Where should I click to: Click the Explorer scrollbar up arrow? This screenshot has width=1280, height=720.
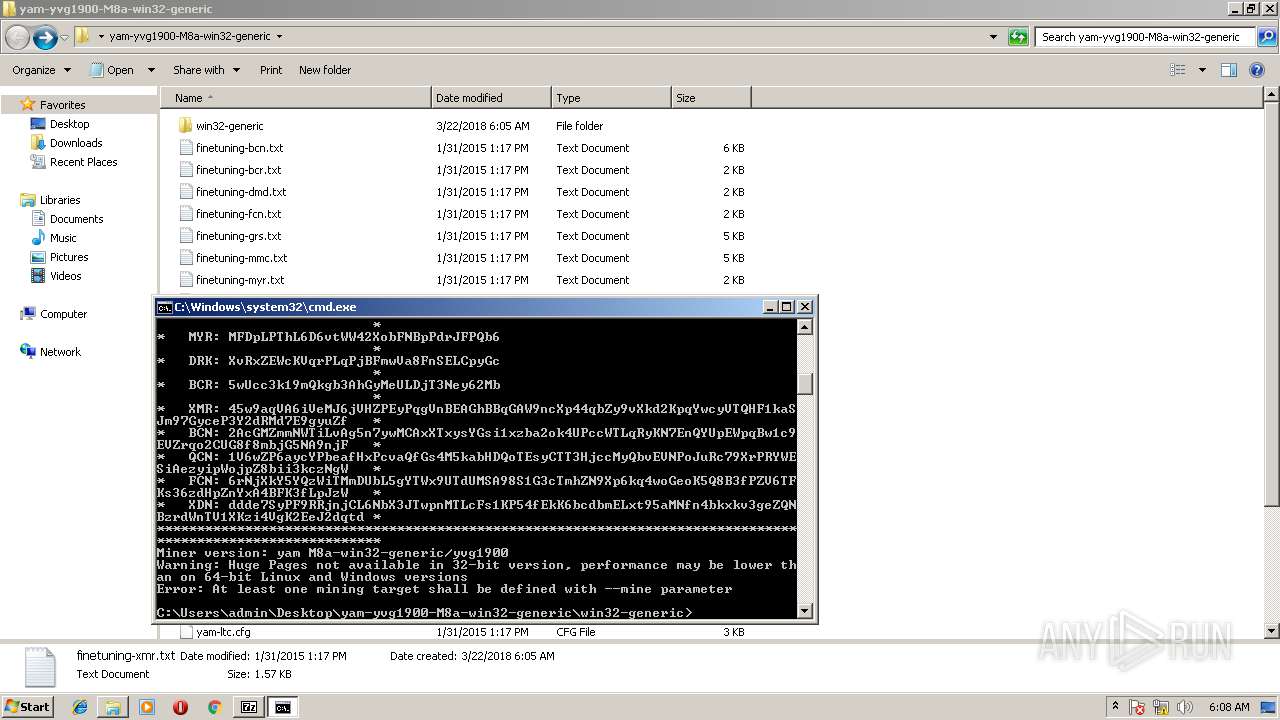pos(1272,95)
